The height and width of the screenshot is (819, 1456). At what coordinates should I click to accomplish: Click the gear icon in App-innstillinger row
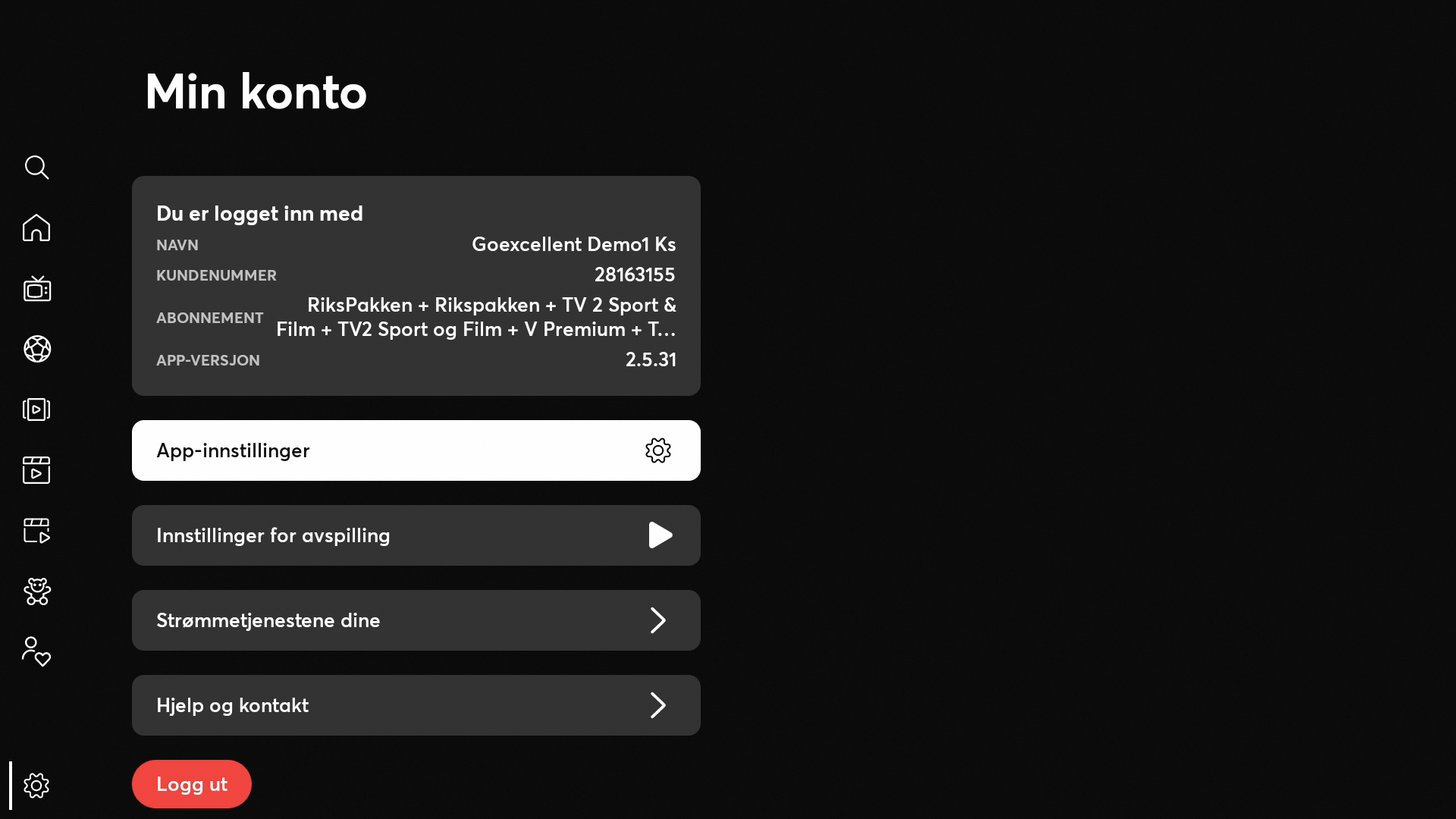(658, 450)
